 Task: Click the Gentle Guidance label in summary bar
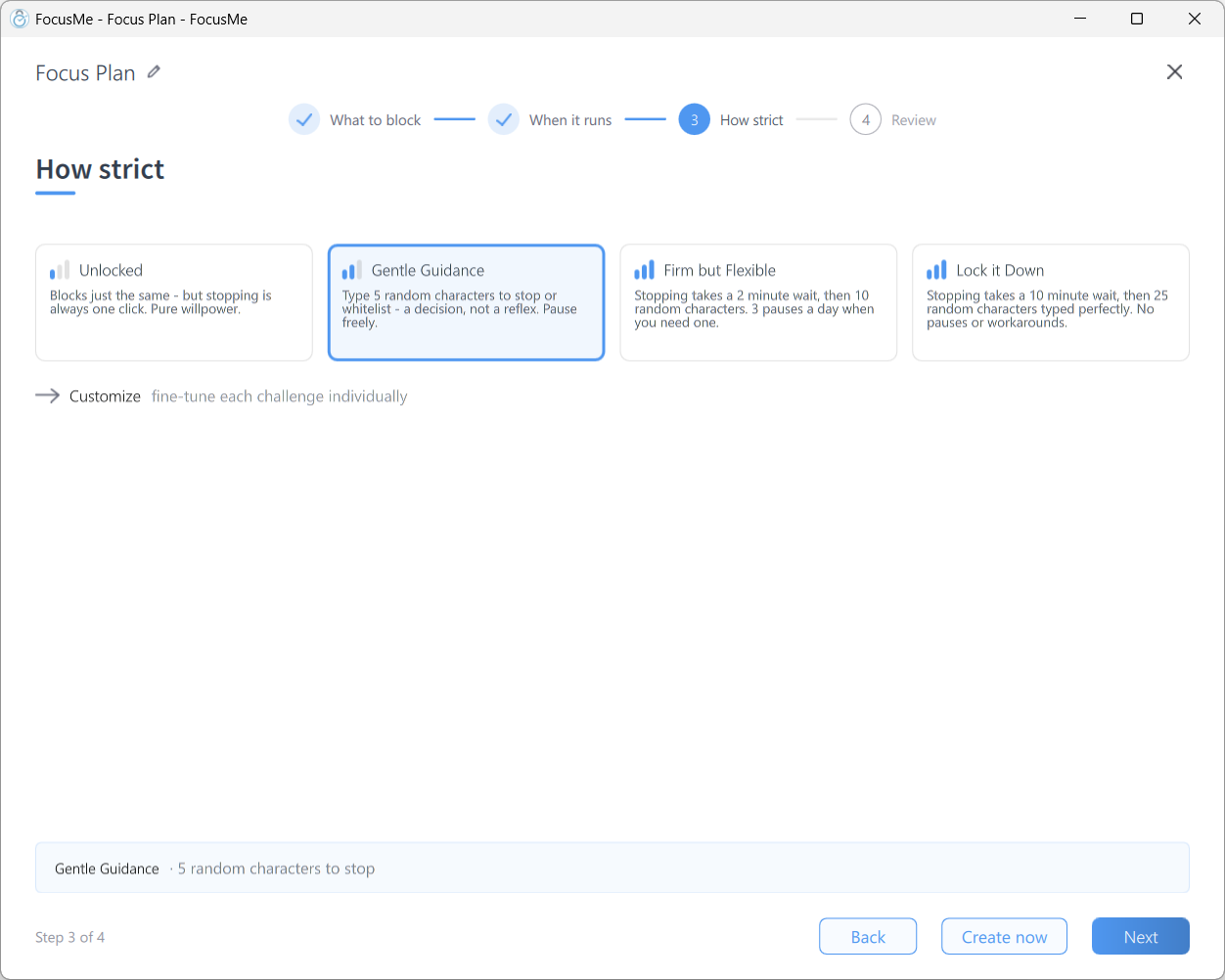[x=107, y=869]
